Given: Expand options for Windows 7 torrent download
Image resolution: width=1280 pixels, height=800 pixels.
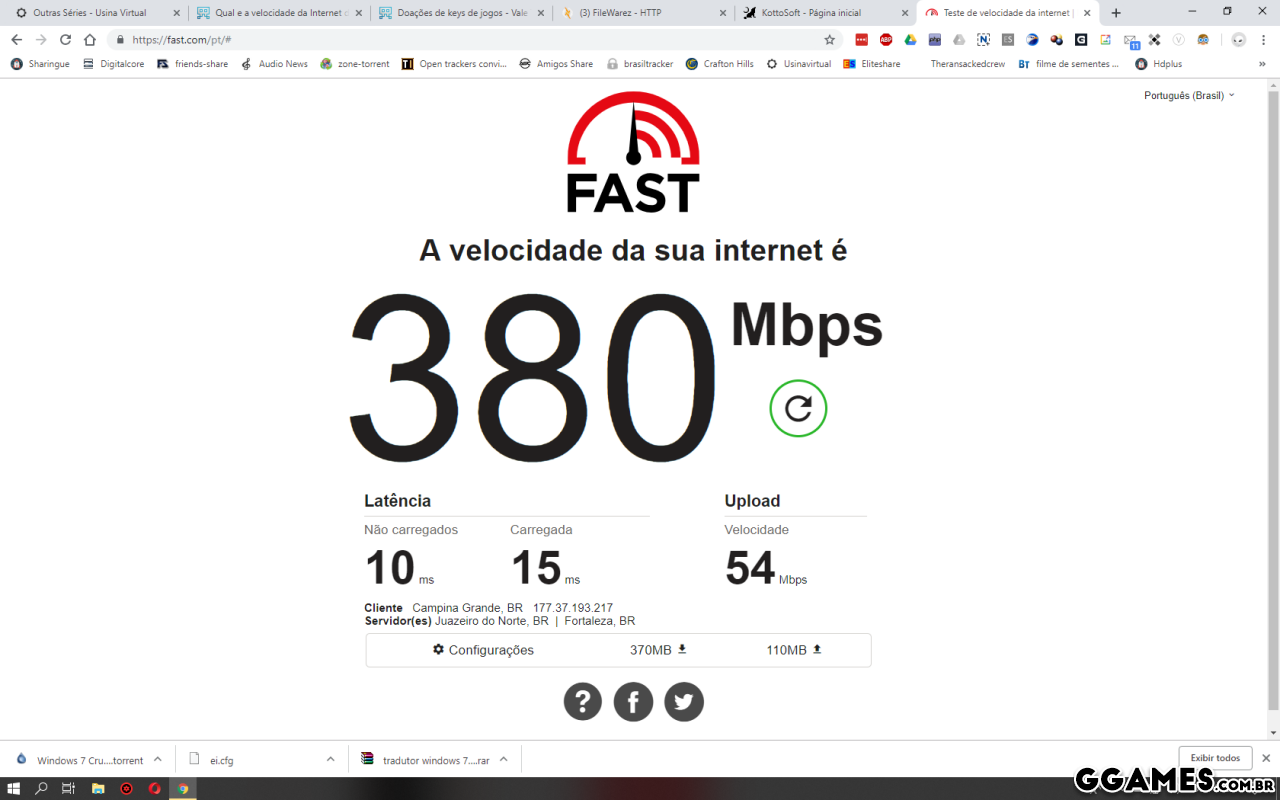Looking at the screenshot, I should pos(157,760).
